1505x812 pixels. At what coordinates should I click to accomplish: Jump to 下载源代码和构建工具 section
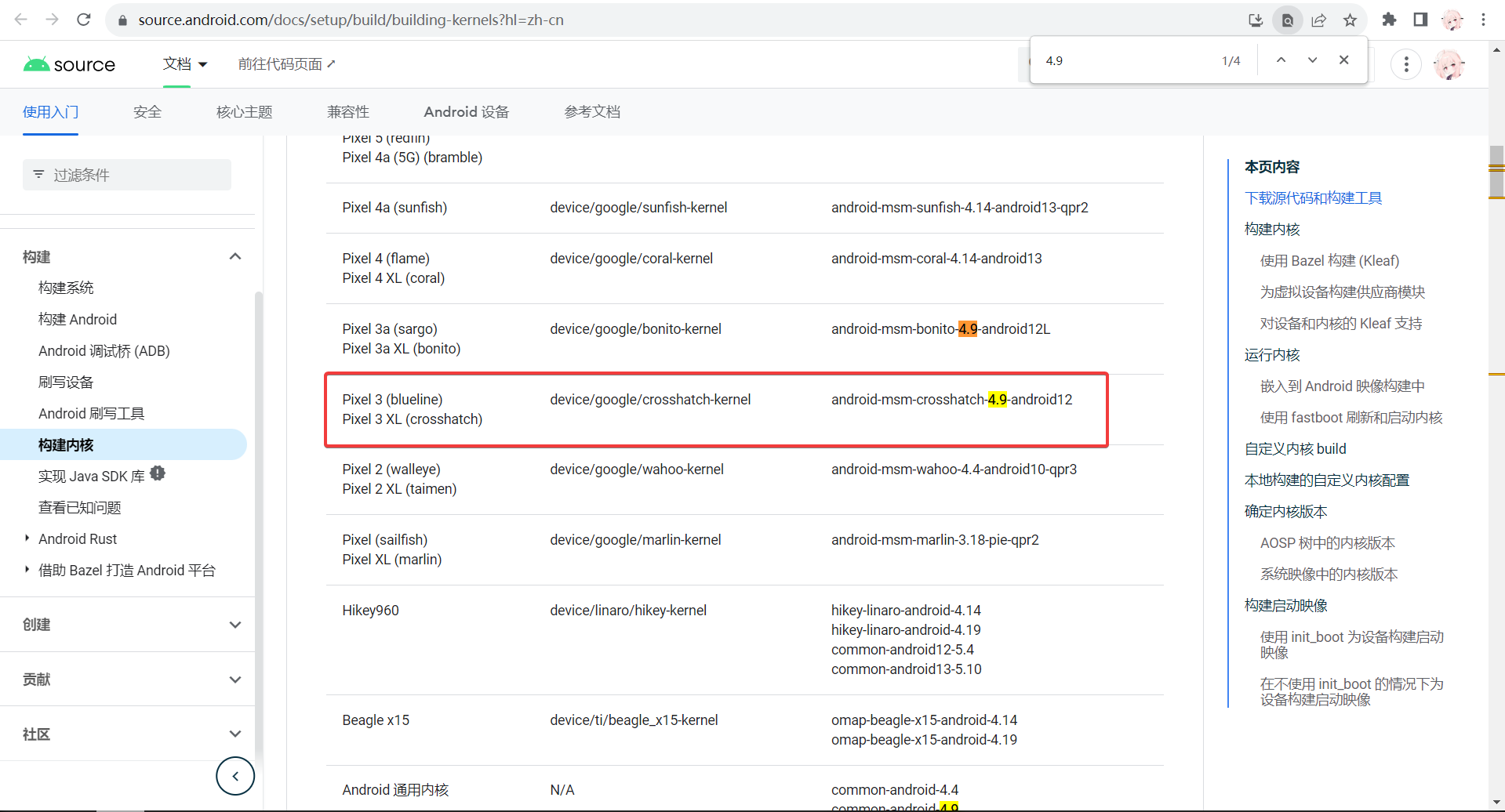click(1313, 198)
